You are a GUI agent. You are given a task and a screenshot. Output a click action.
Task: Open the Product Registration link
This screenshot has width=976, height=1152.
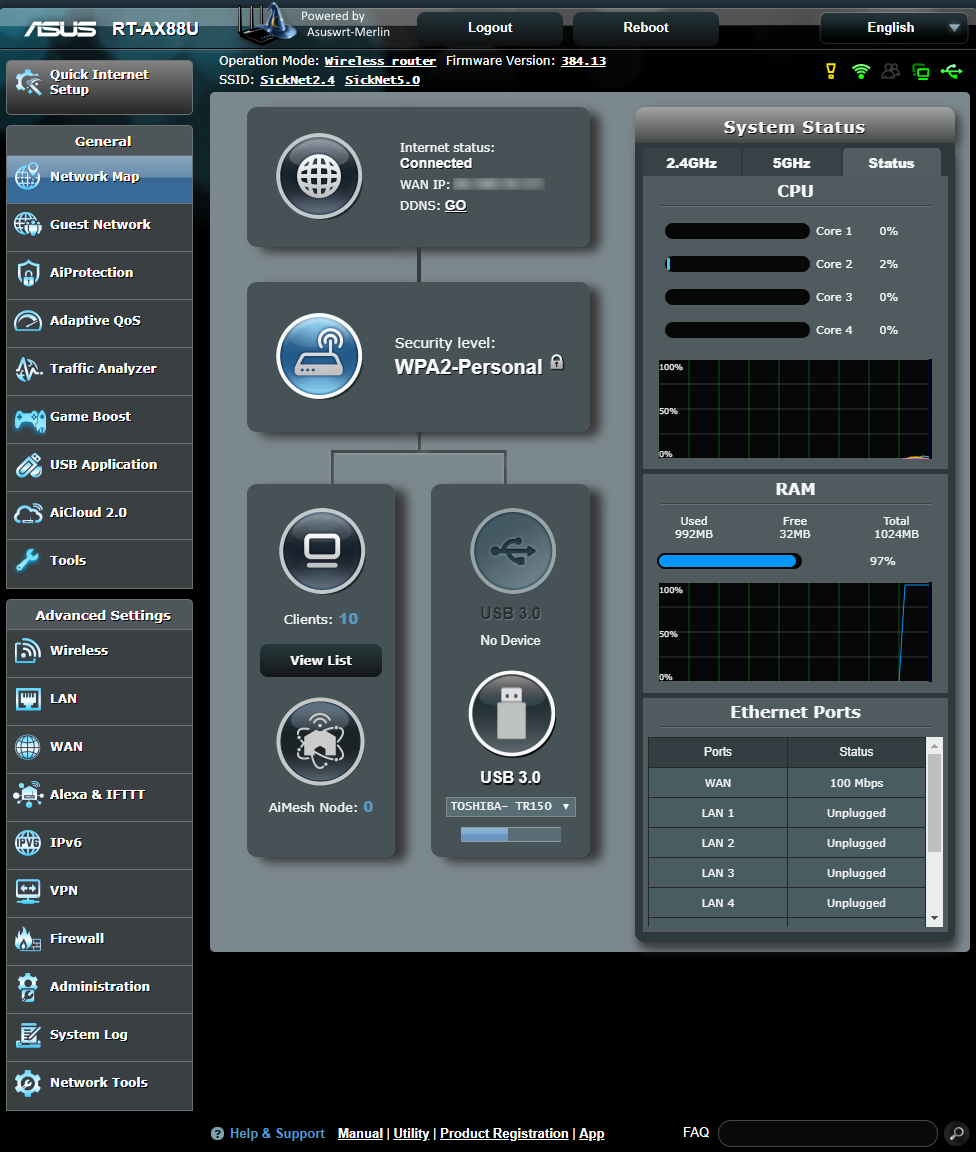pyautogui.click(x=504, y=1134)
